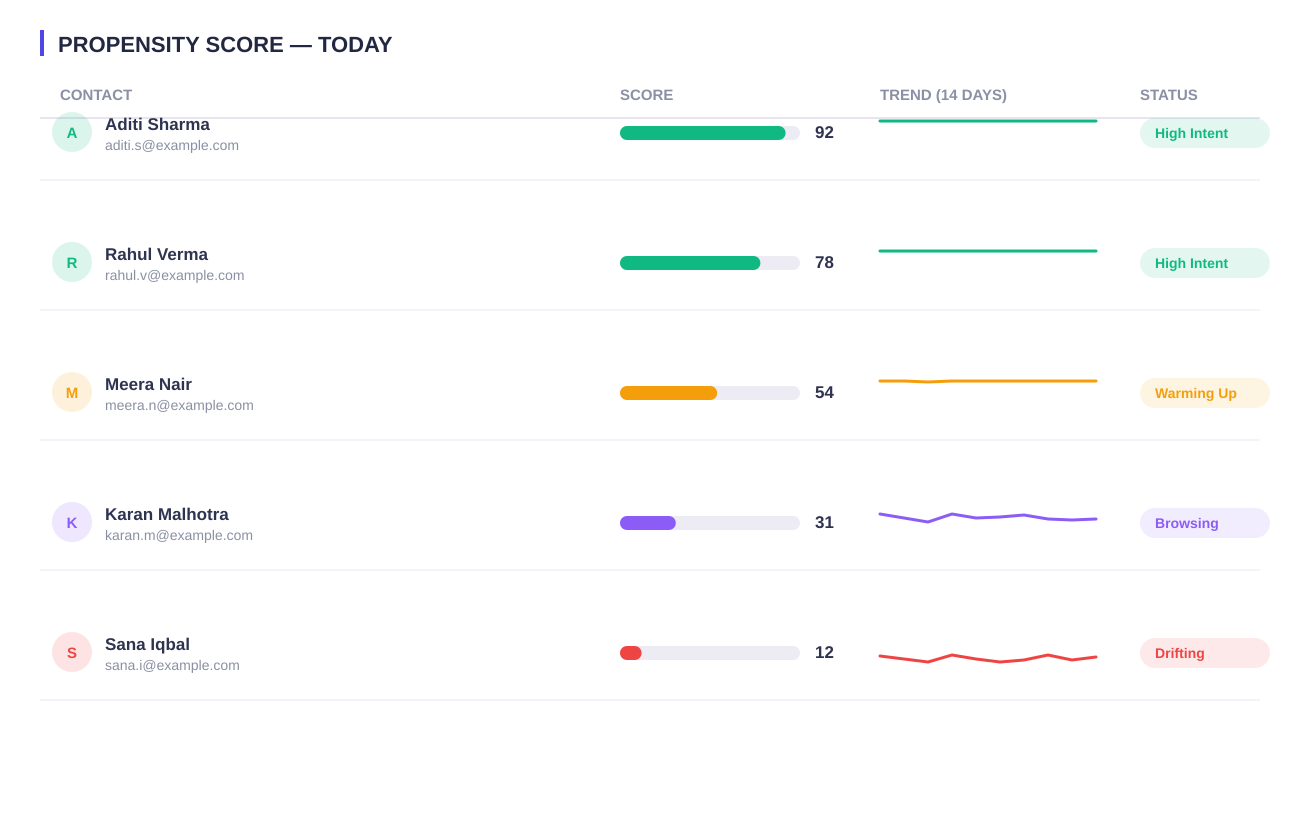Open the Drifting status badge
Screen dimensions: 1300x820
[1205, 653]
